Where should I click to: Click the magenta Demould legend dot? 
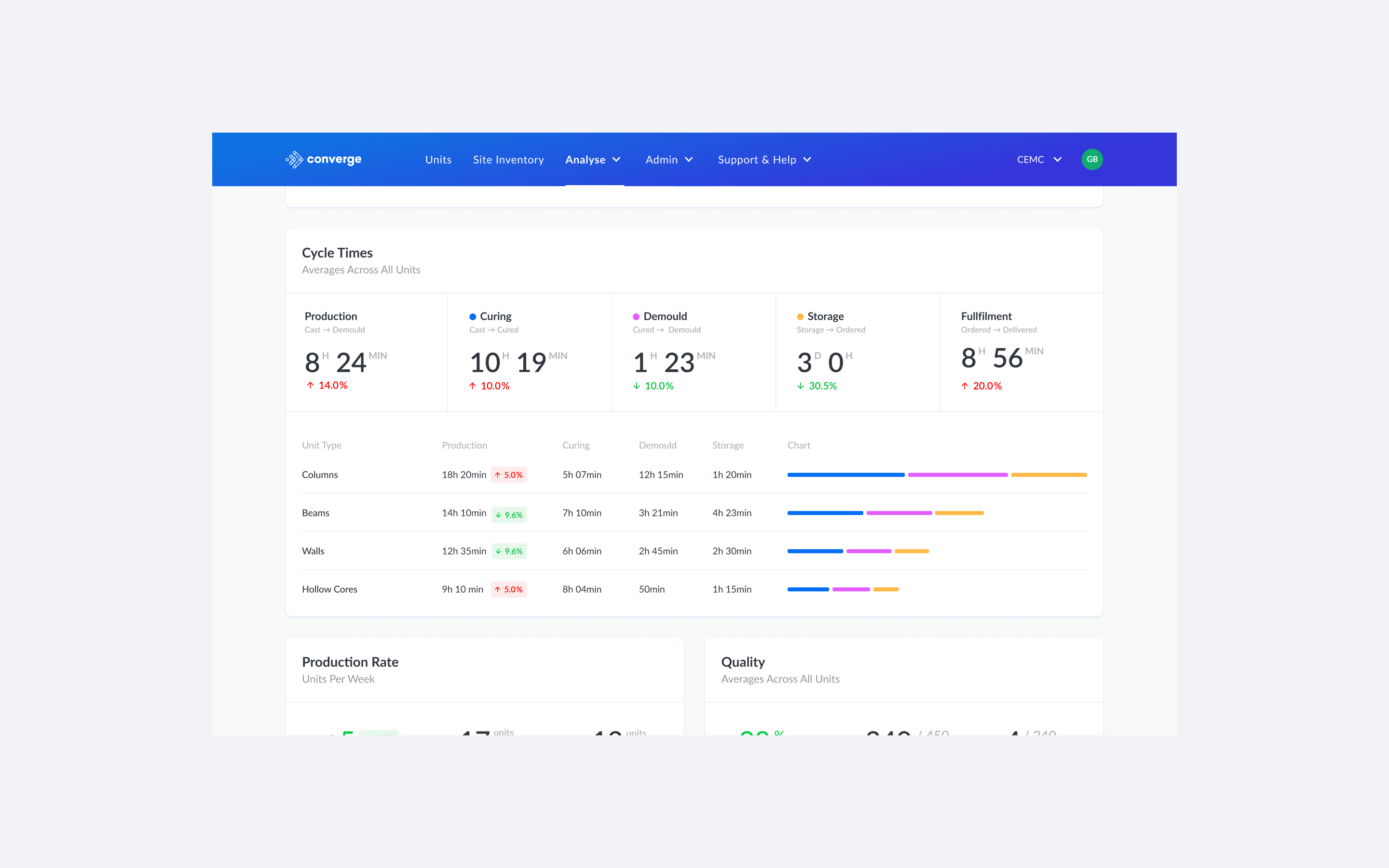pyautogui.click(x=636, y=317)
